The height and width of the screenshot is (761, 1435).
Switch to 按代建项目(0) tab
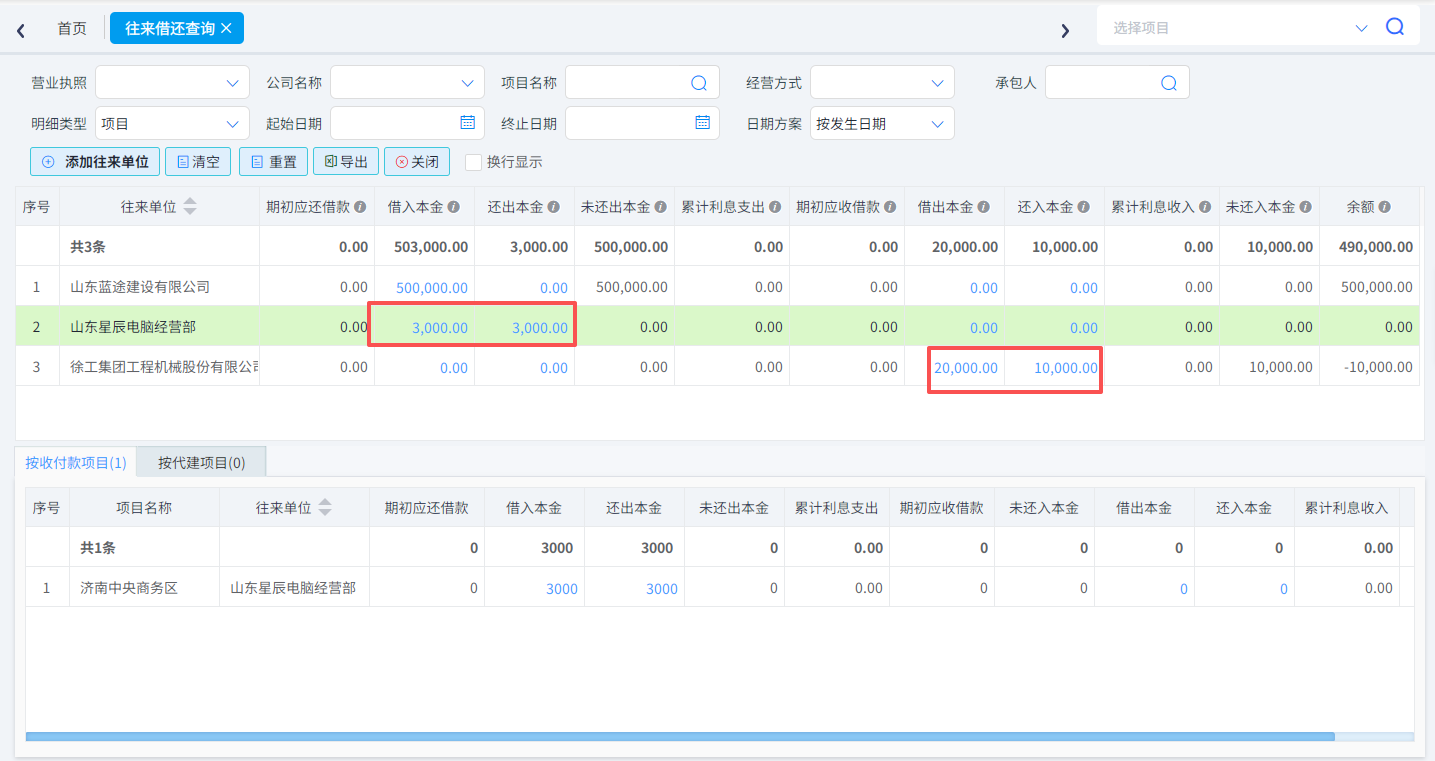[x=201, y=462]
